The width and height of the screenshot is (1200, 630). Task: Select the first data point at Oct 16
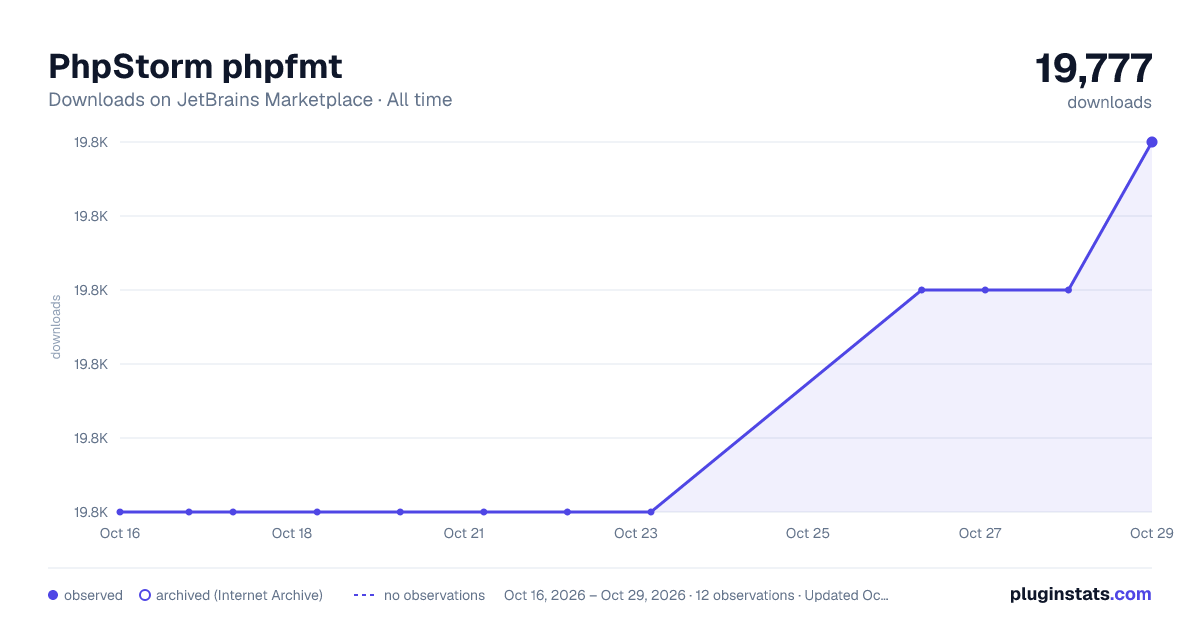(x=120, y=512)
